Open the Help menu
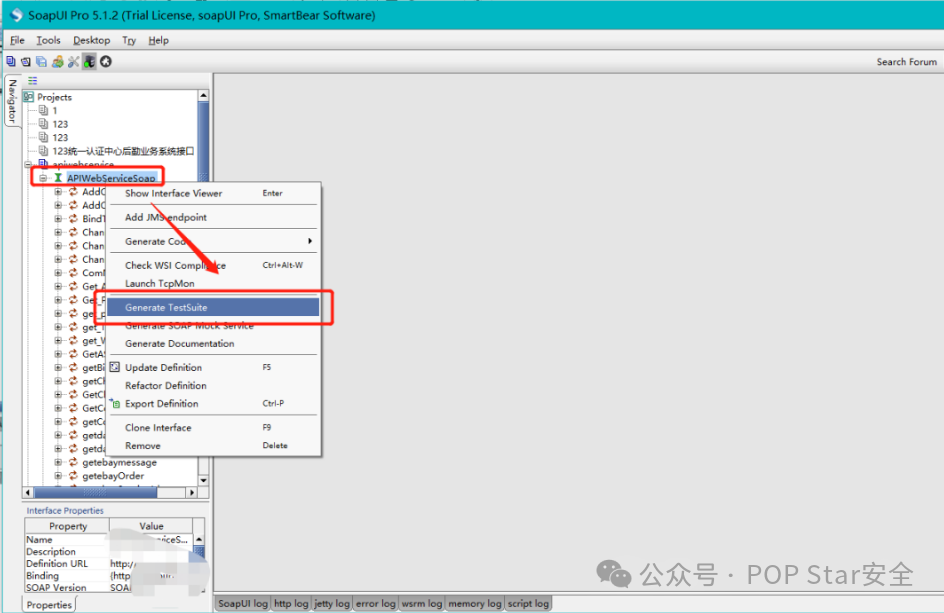 click(x=158, y=40)
